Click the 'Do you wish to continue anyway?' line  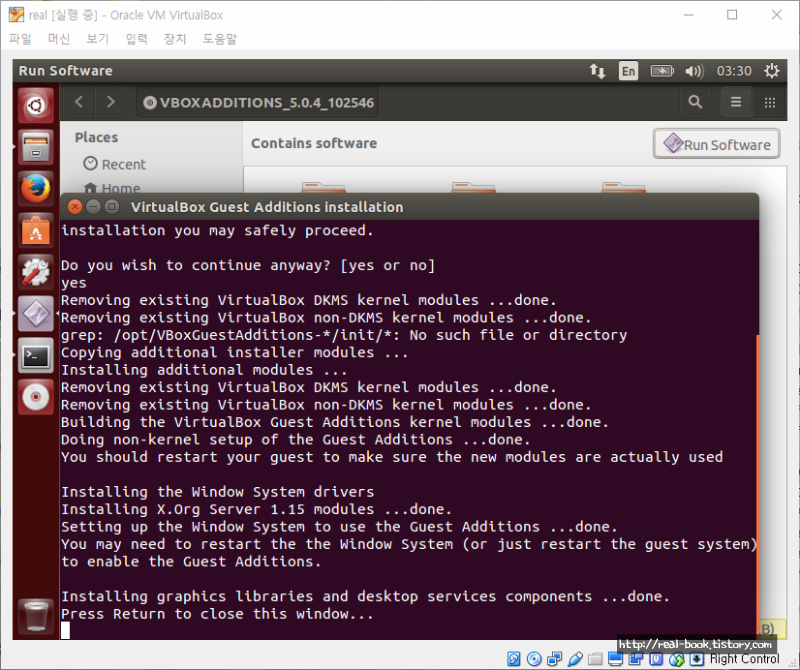(248, 265)
